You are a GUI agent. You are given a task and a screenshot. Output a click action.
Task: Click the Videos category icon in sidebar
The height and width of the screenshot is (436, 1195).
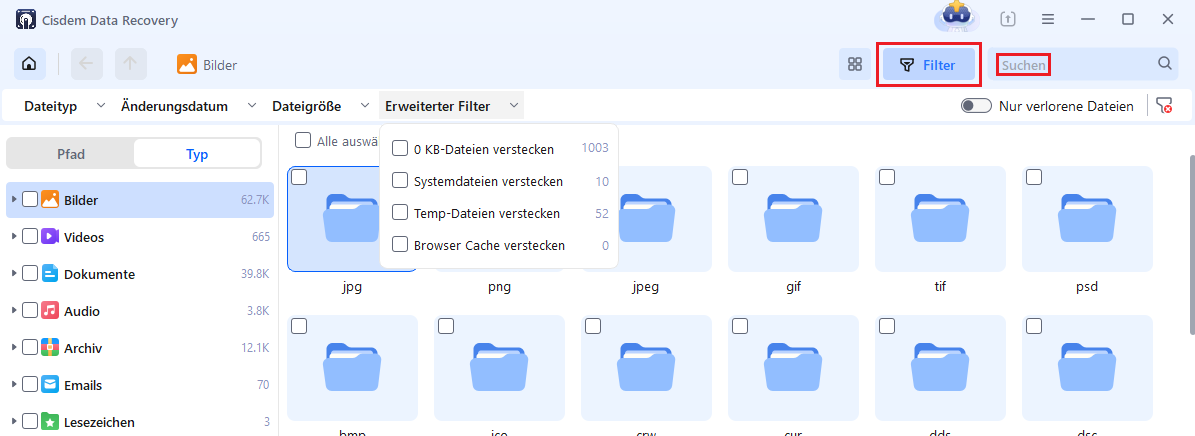[50, 236]
